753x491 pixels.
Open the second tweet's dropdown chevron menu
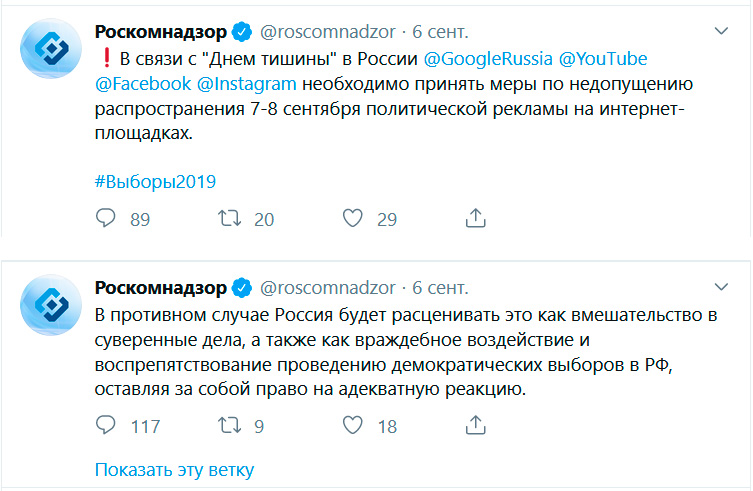tap(720, 288)
